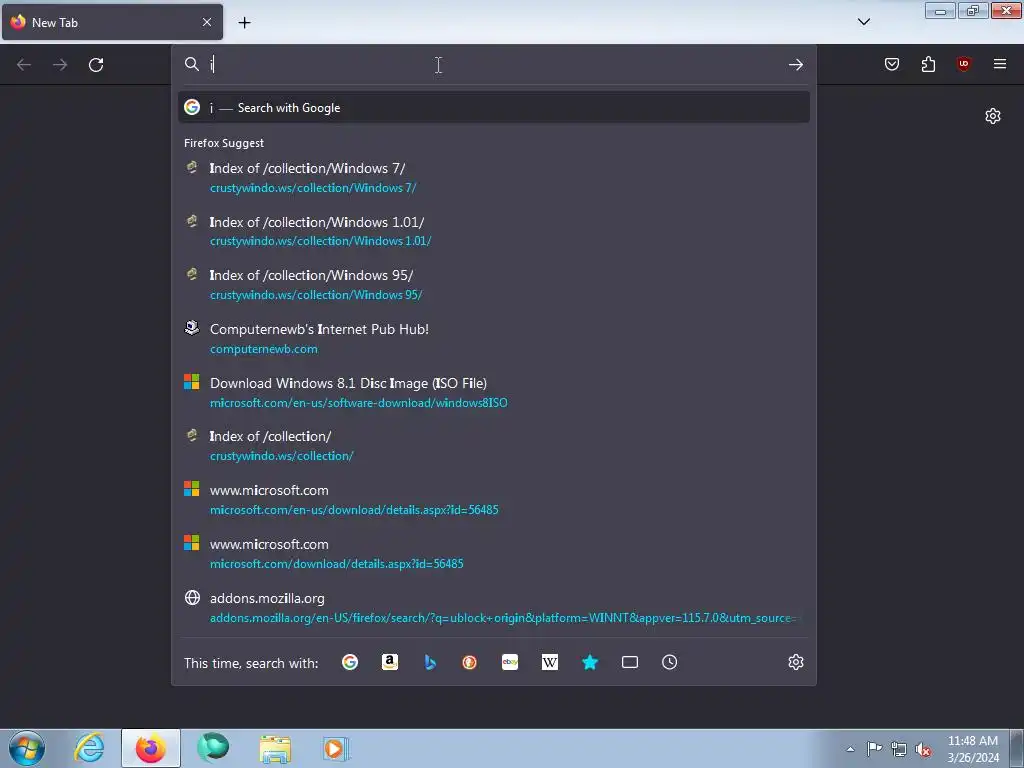The image size is (1024, 768).
Task: Open Windows Explorer folder in taskbar
Action: pos(276,748)
